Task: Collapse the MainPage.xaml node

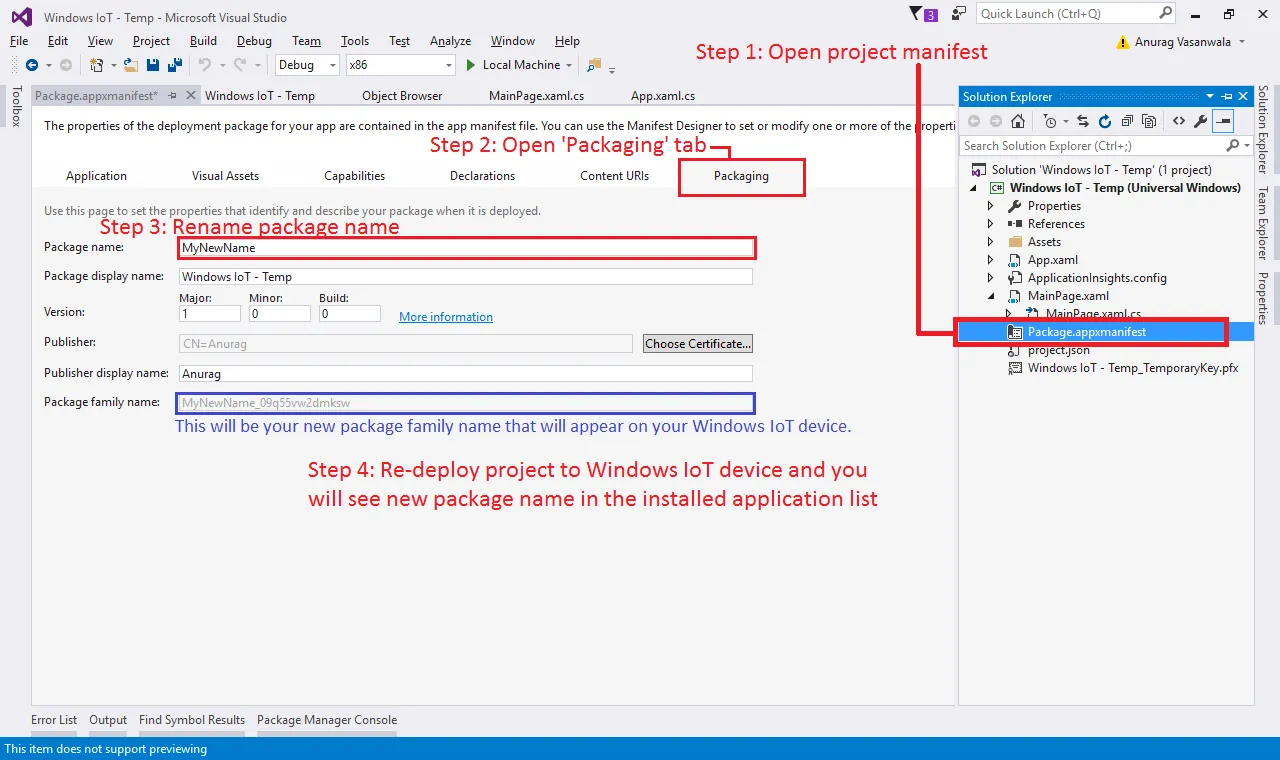Action: coord(991,296)
